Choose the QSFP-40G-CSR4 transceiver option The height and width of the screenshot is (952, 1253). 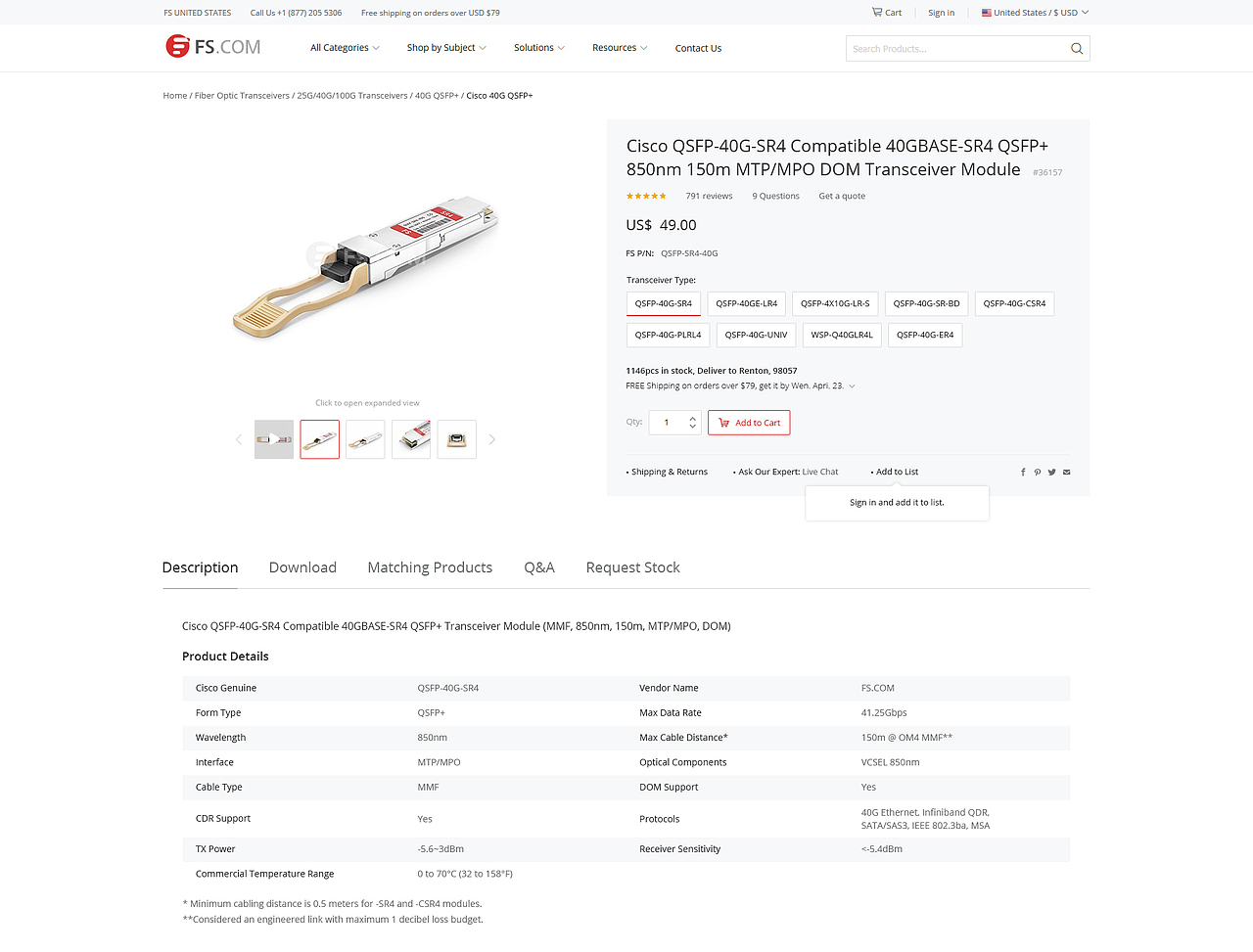tap(1014, 304)
